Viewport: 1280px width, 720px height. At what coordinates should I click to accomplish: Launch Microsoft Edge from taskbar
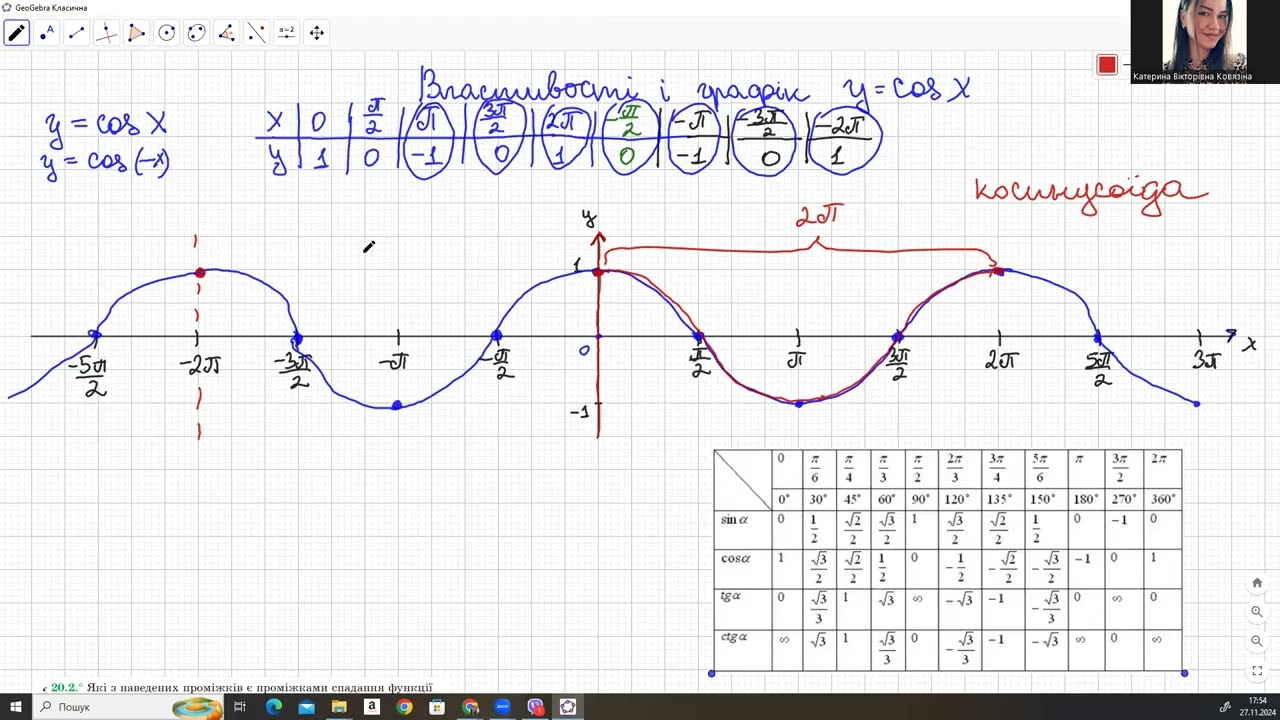pos(273,707)
